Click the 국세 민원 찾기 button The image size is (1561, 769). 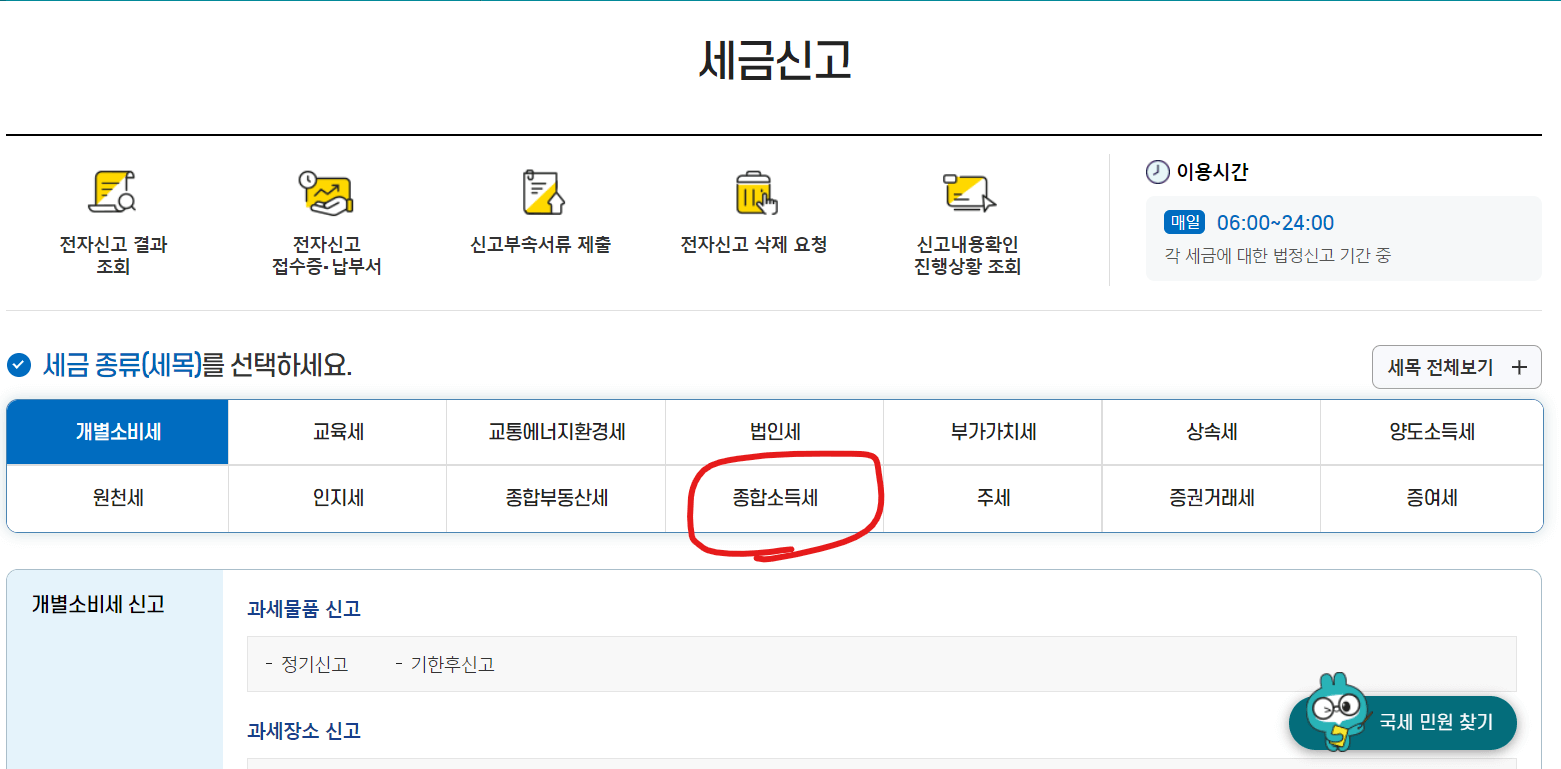coord(1403,722)
